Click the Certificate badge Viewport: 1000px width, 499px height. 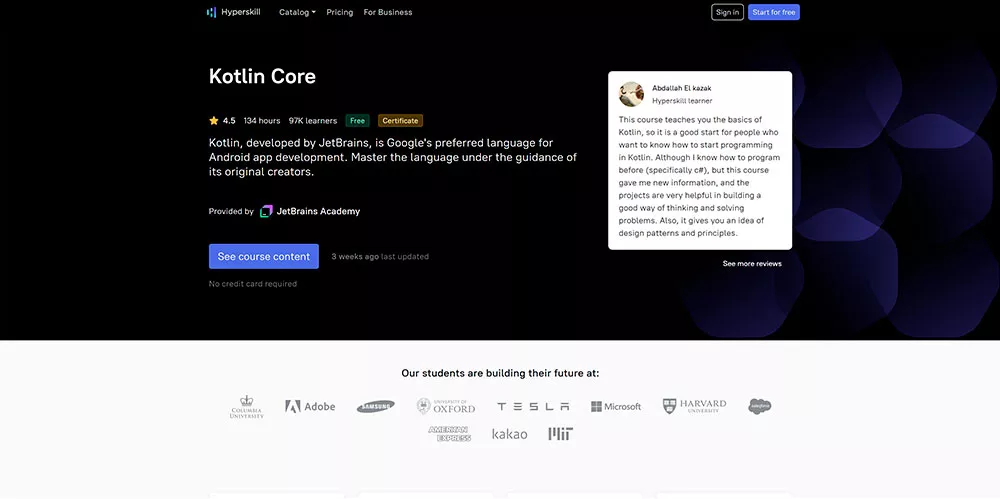click(400, 121)
